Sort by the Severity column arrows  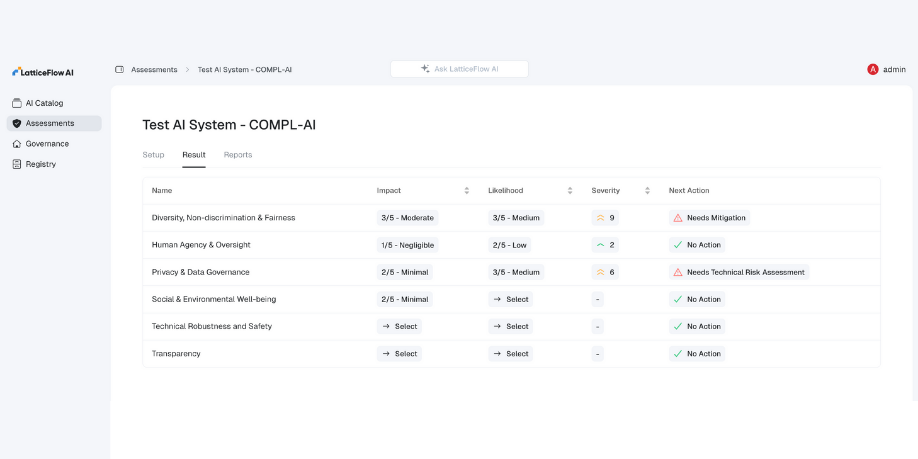pyautogui.click(x=647, y=191)
